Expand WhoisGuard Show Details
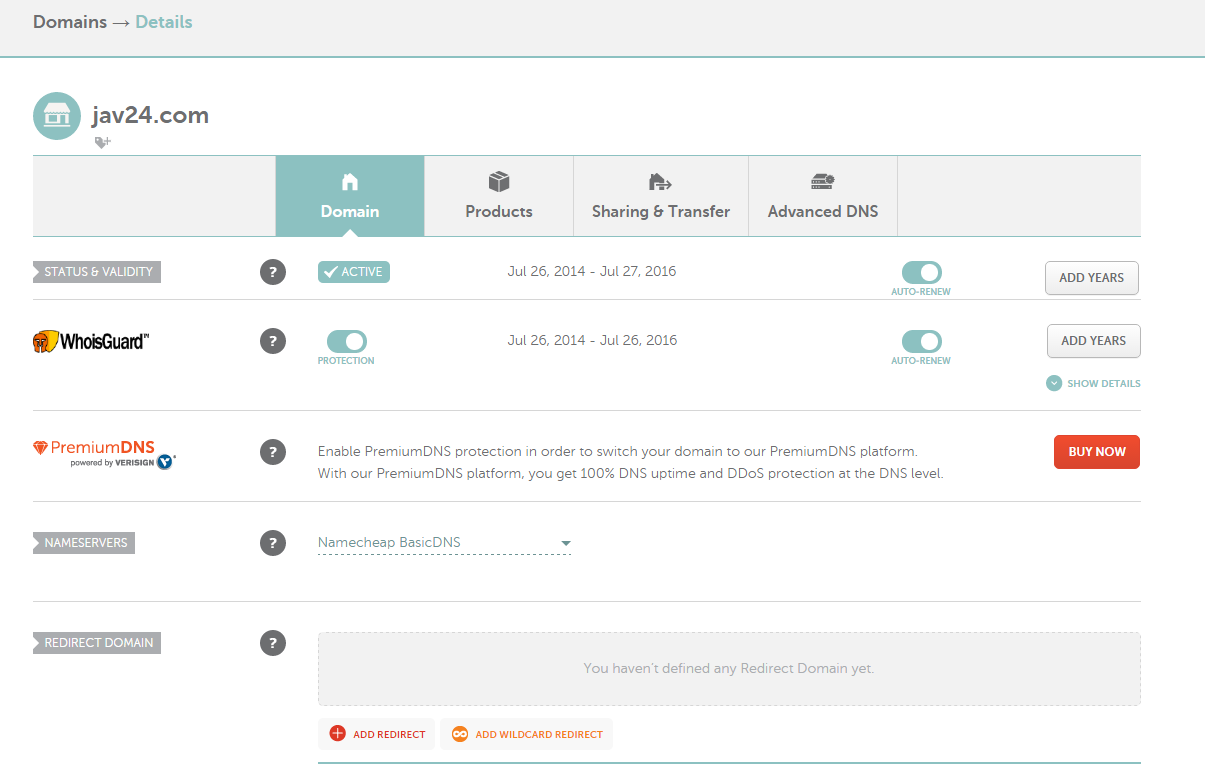This screenshot has height=768, width=1205. [1093, 383]
